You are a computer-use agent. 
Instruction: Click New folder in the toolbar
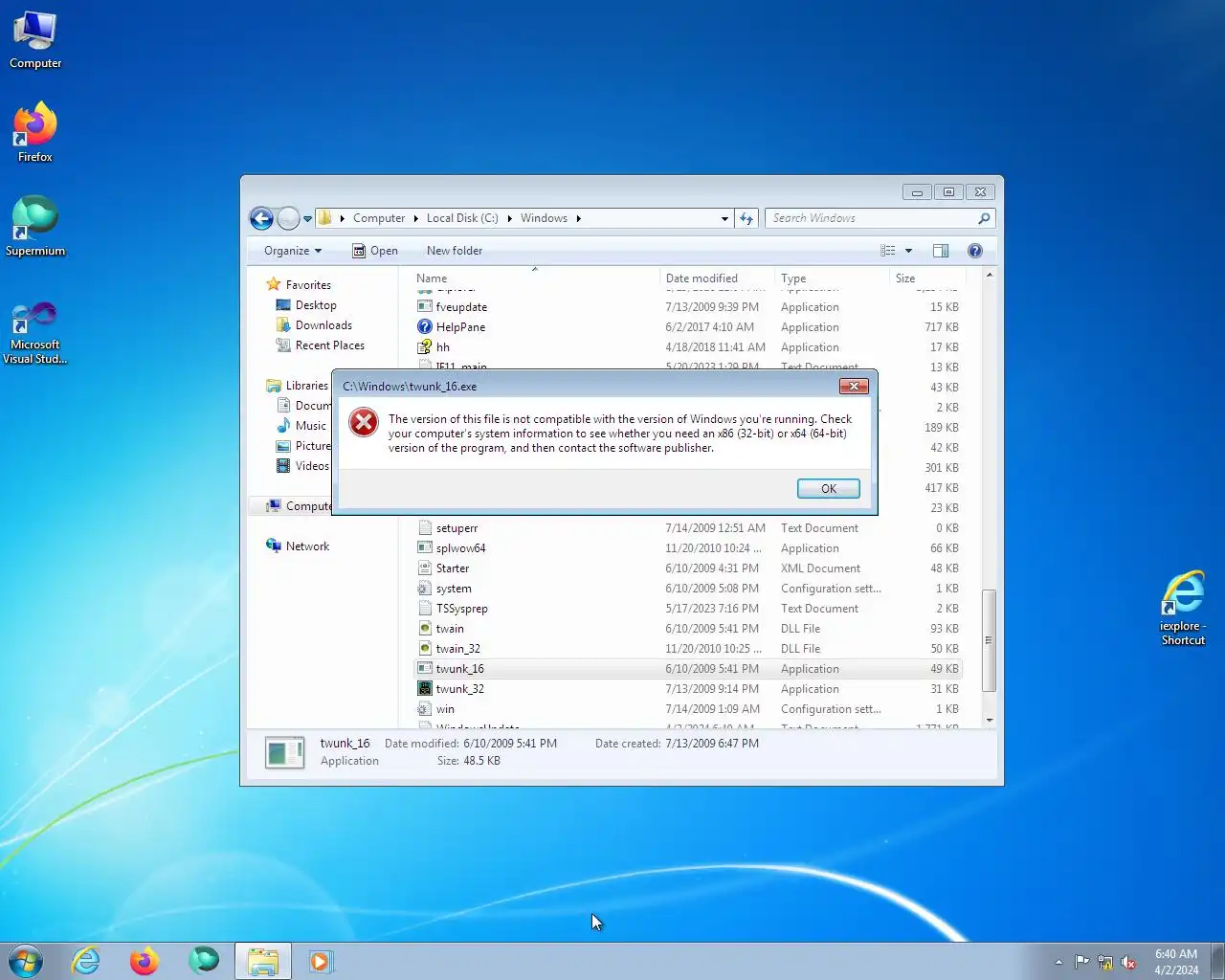455,251
